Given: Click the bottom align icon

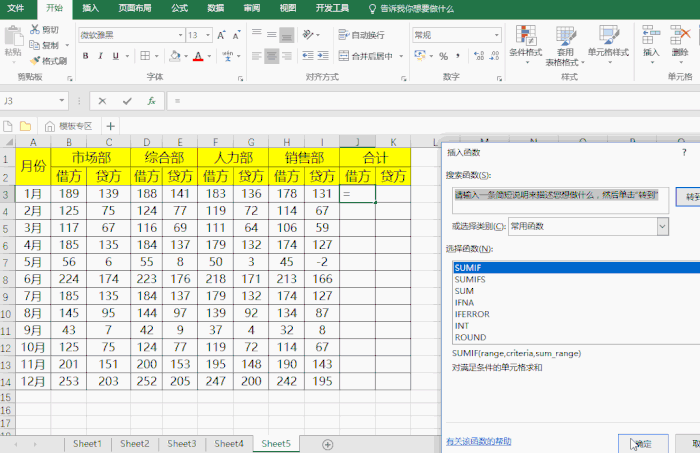Looking at the screenshot, I should point(287,35).
